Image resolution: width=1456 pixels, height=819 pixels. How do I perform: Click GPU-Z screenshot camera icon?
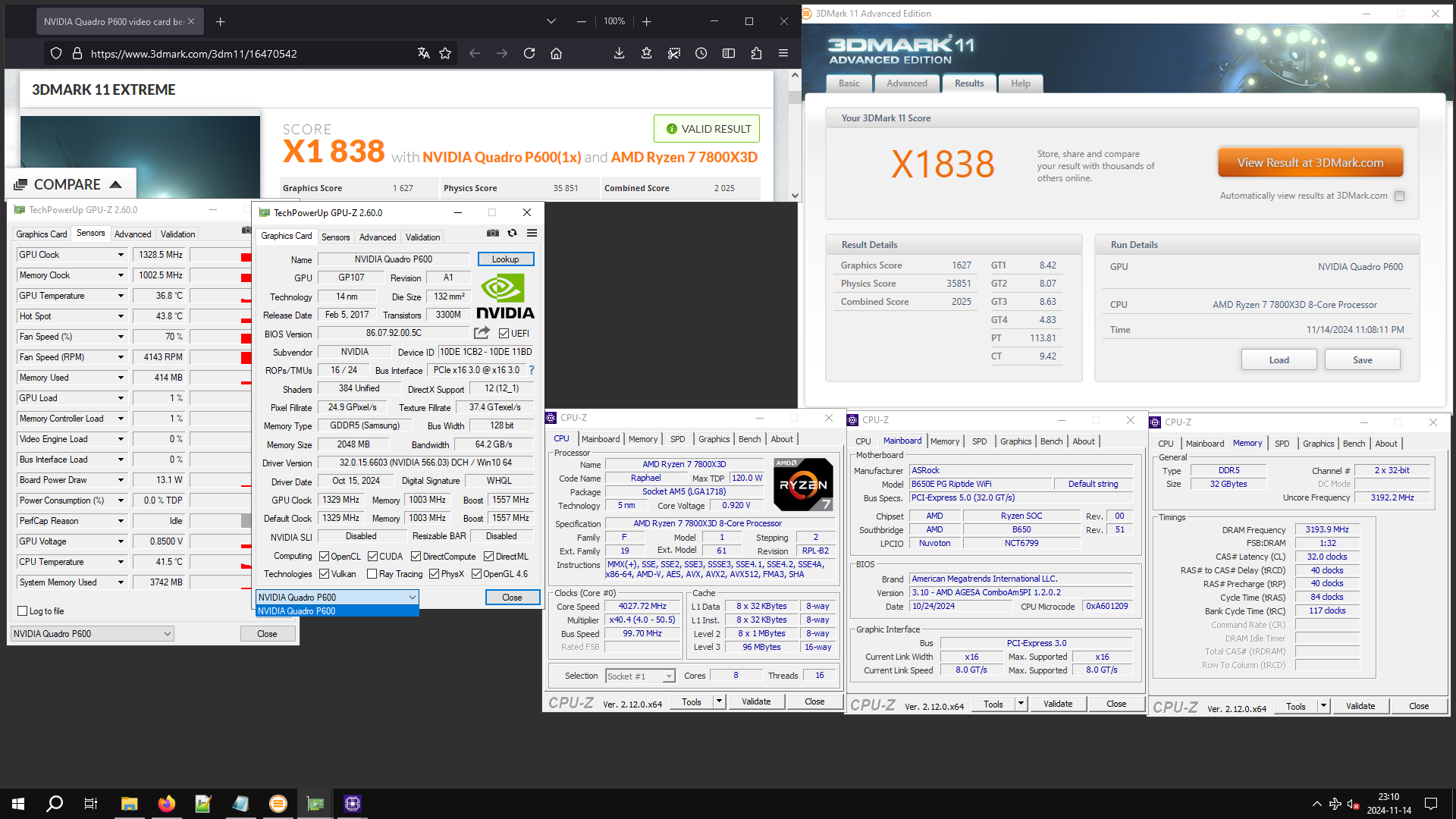[x=493, y=234]
